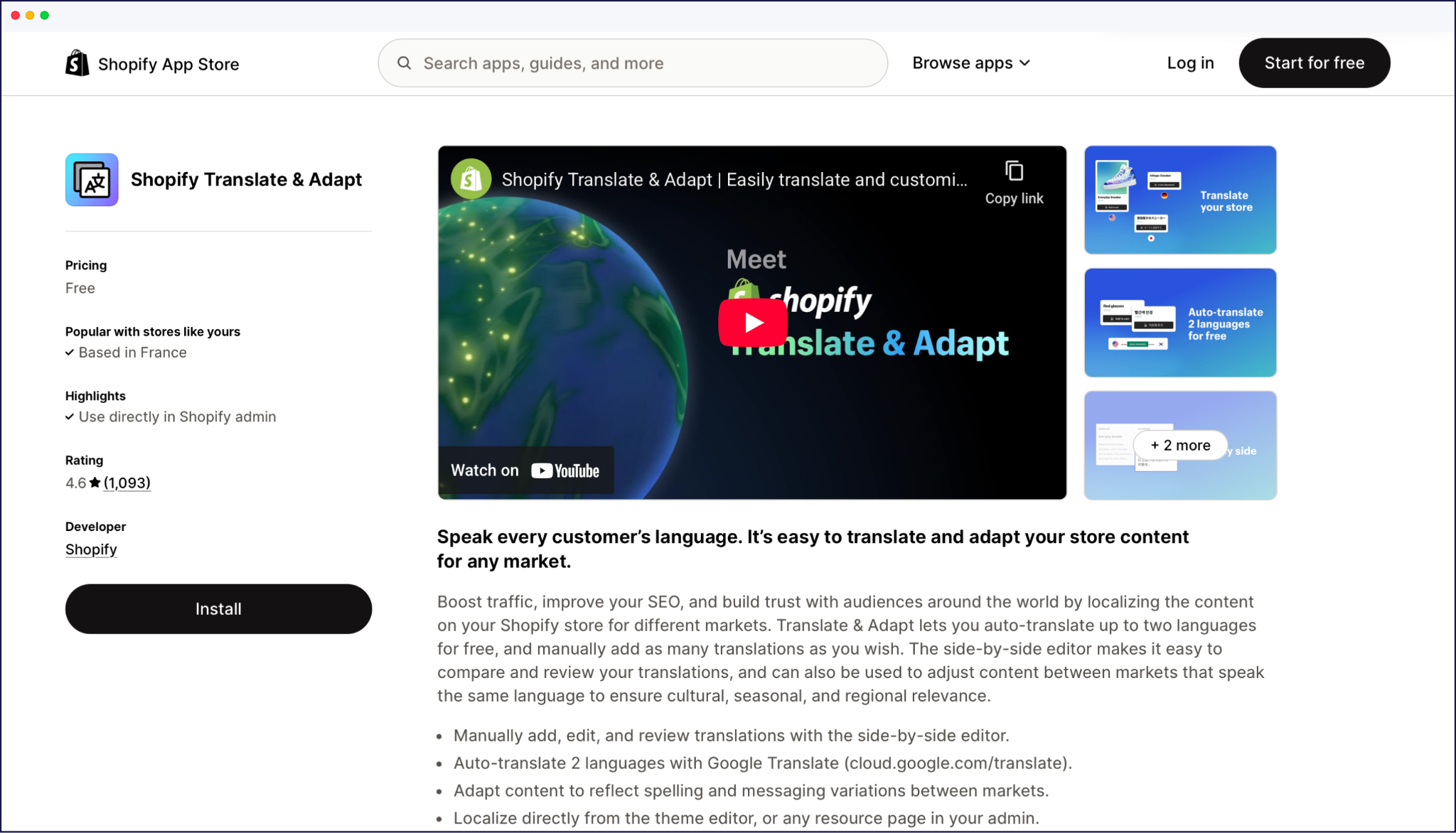Click the search magnifier icon
Image resolution: width=1456 pixels, height=833 pixels.
point(404,63)
